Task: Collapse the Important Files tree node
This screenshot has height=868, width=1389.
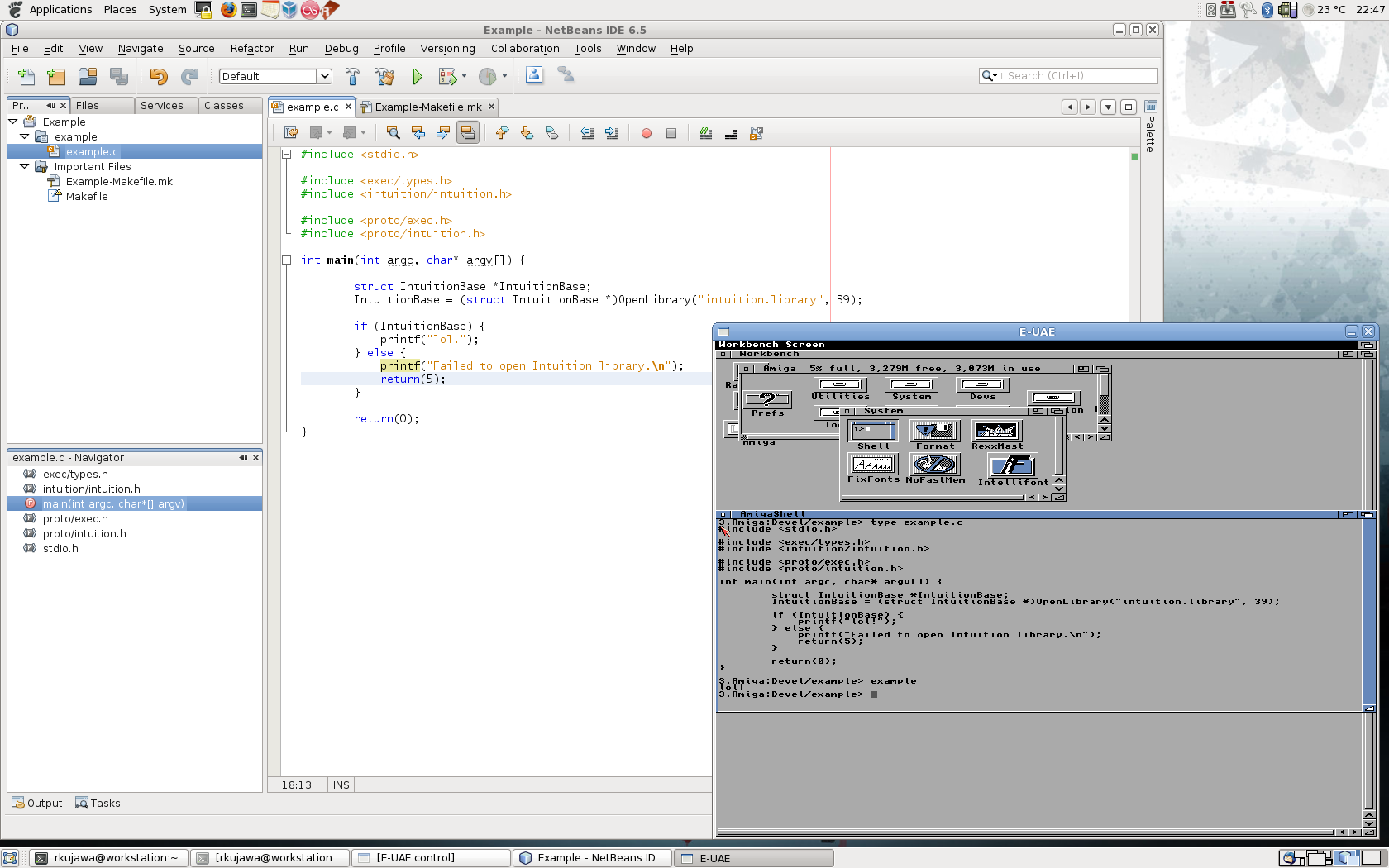Action: [25, 166]
